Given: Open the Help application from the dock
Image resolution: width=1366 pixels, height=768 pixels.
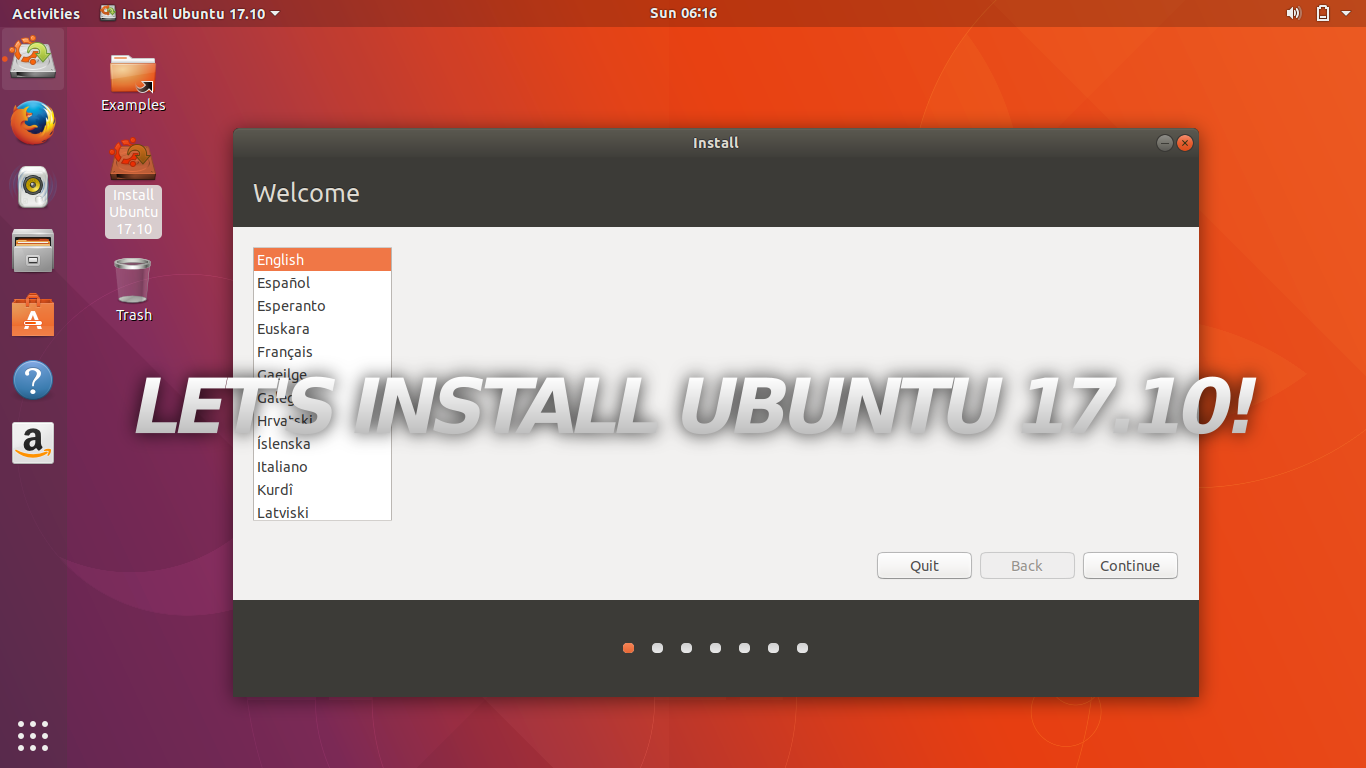Looking at the screenshot, I should (x=33, y=380).
